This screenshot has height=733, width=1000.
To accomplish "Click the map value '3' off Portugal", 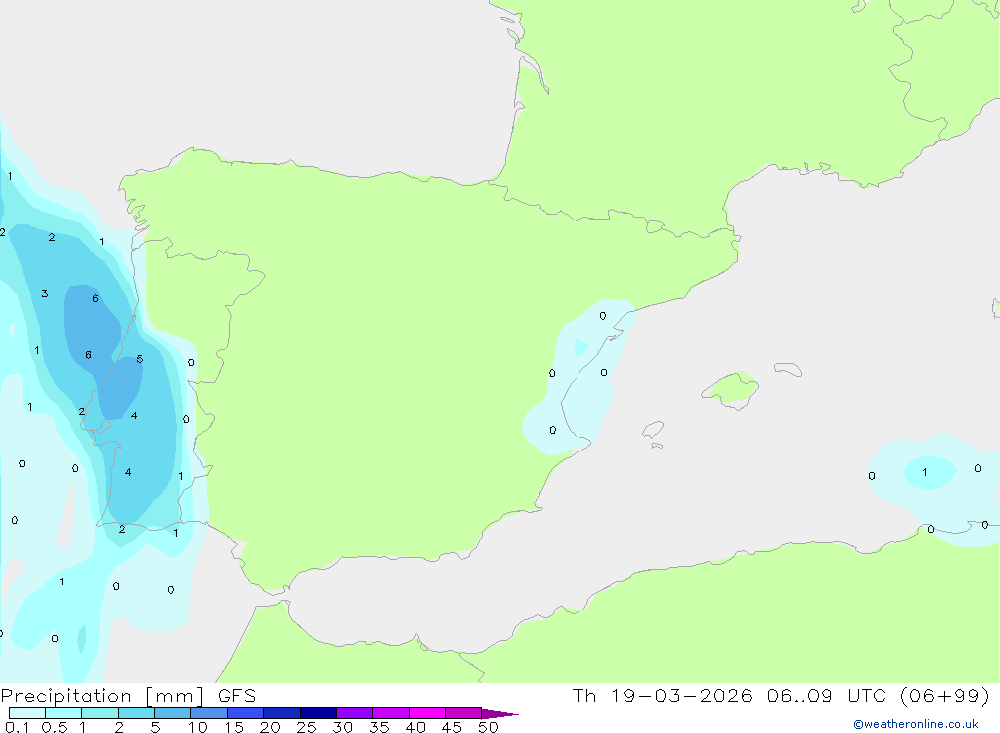I will click(x=45, y=293).
